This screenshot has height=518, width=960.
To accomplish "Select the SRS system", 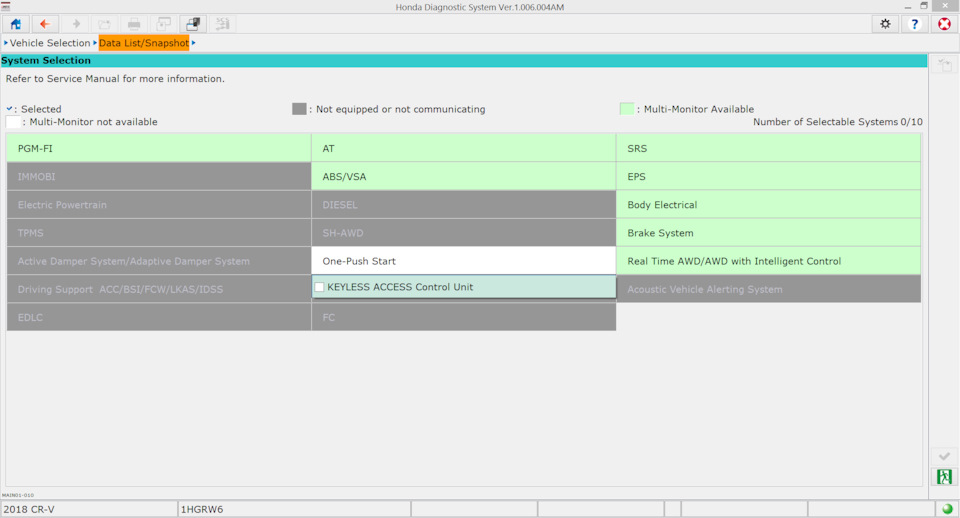I will 768,148.
